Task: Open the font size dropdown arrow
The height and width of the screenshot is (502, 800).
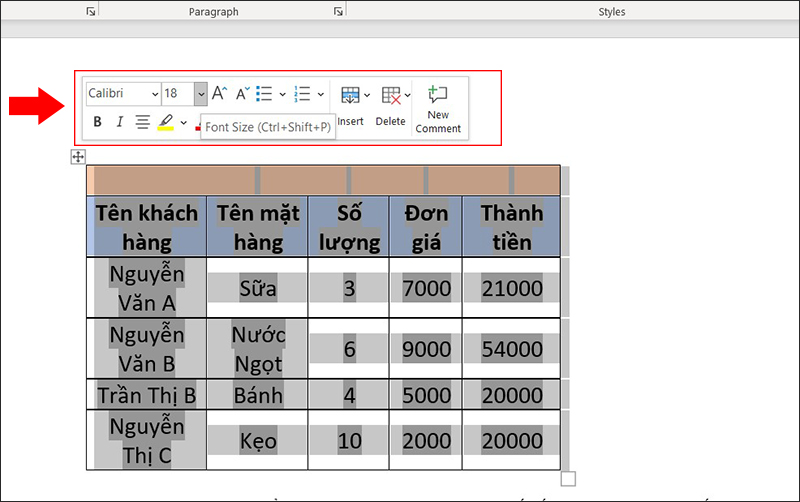Action: click(201, 93)
